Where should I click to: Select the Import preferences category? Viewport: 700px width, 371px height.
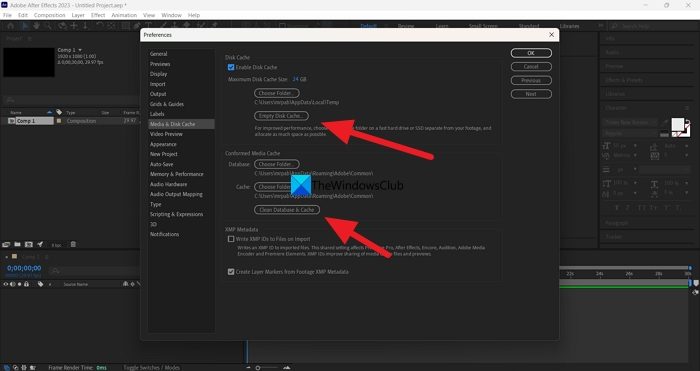coord(158,84)
